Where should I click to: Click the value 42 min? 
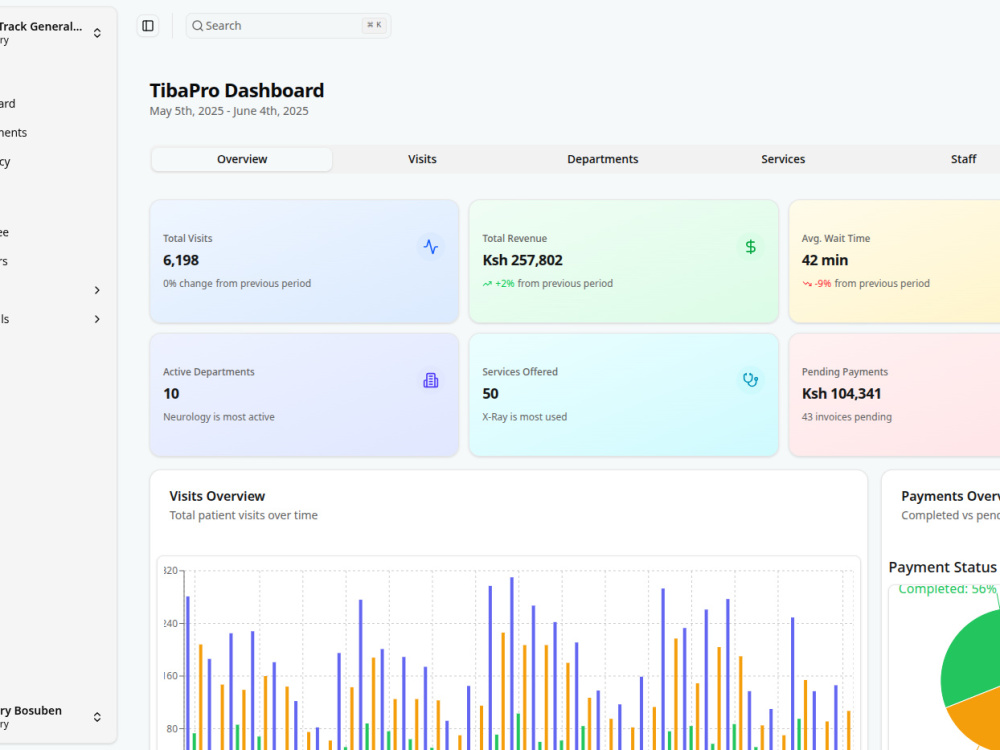825,260
